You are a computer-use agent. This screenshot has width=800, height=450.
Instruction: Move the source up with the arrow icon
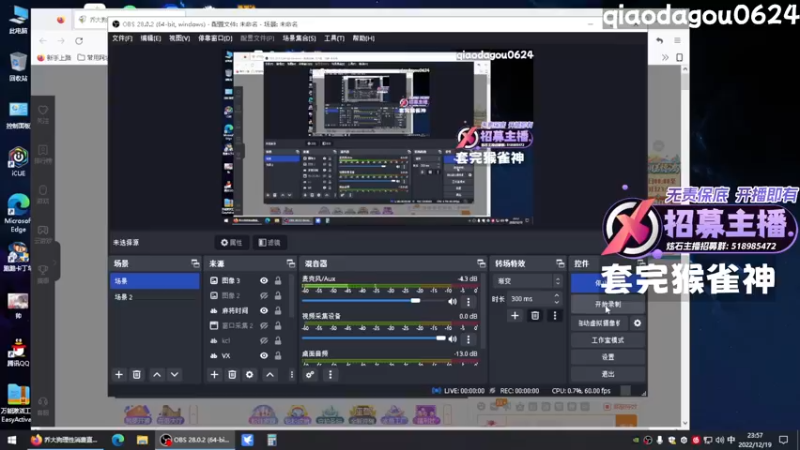tap(270, 374)
